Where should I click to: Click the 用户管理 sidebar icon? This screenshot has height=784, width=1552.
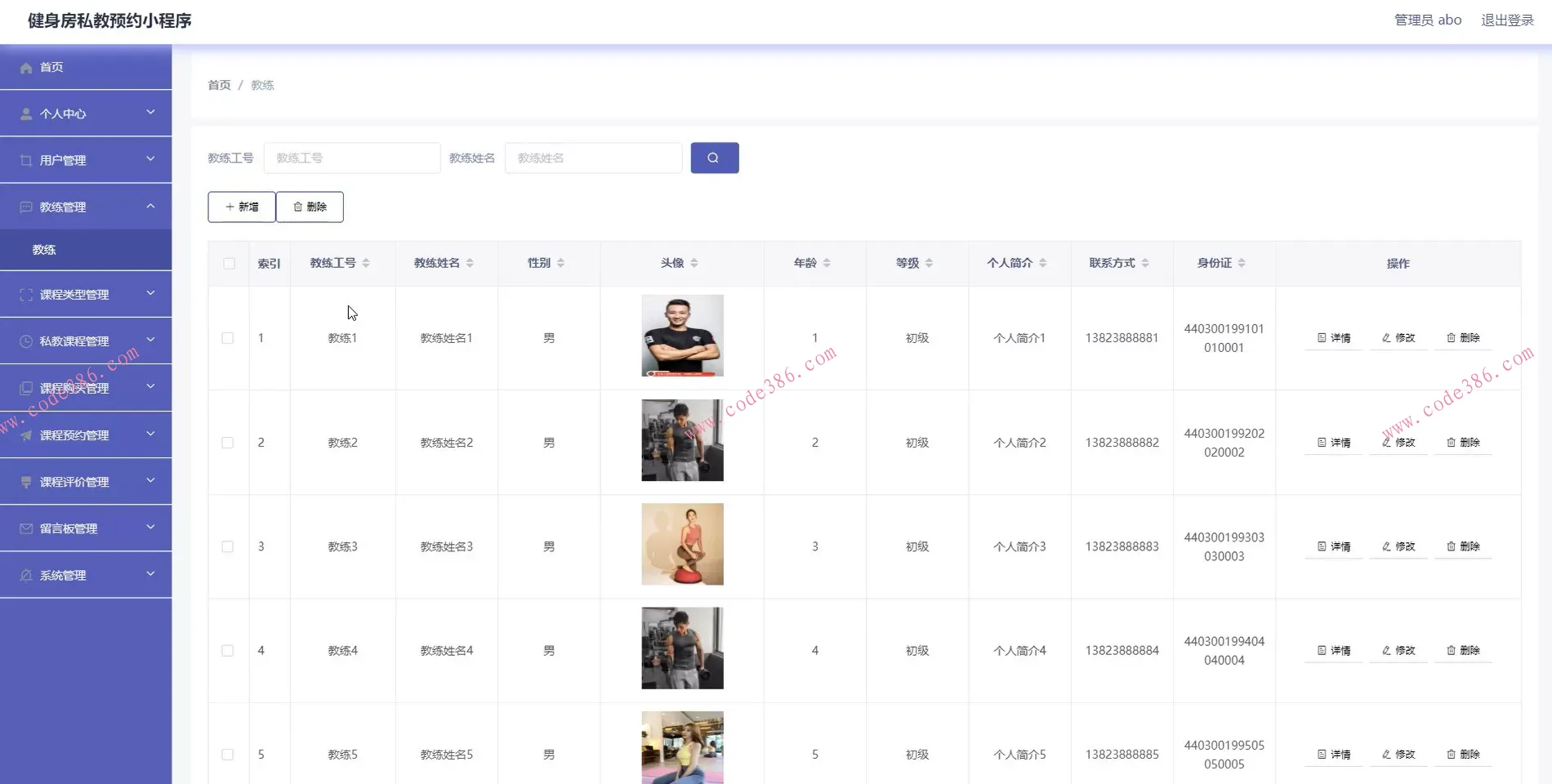point(25,159)
